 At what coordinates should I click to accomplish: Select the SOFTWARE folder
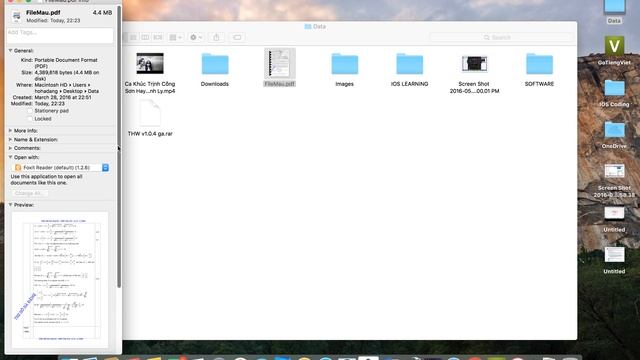539,64
